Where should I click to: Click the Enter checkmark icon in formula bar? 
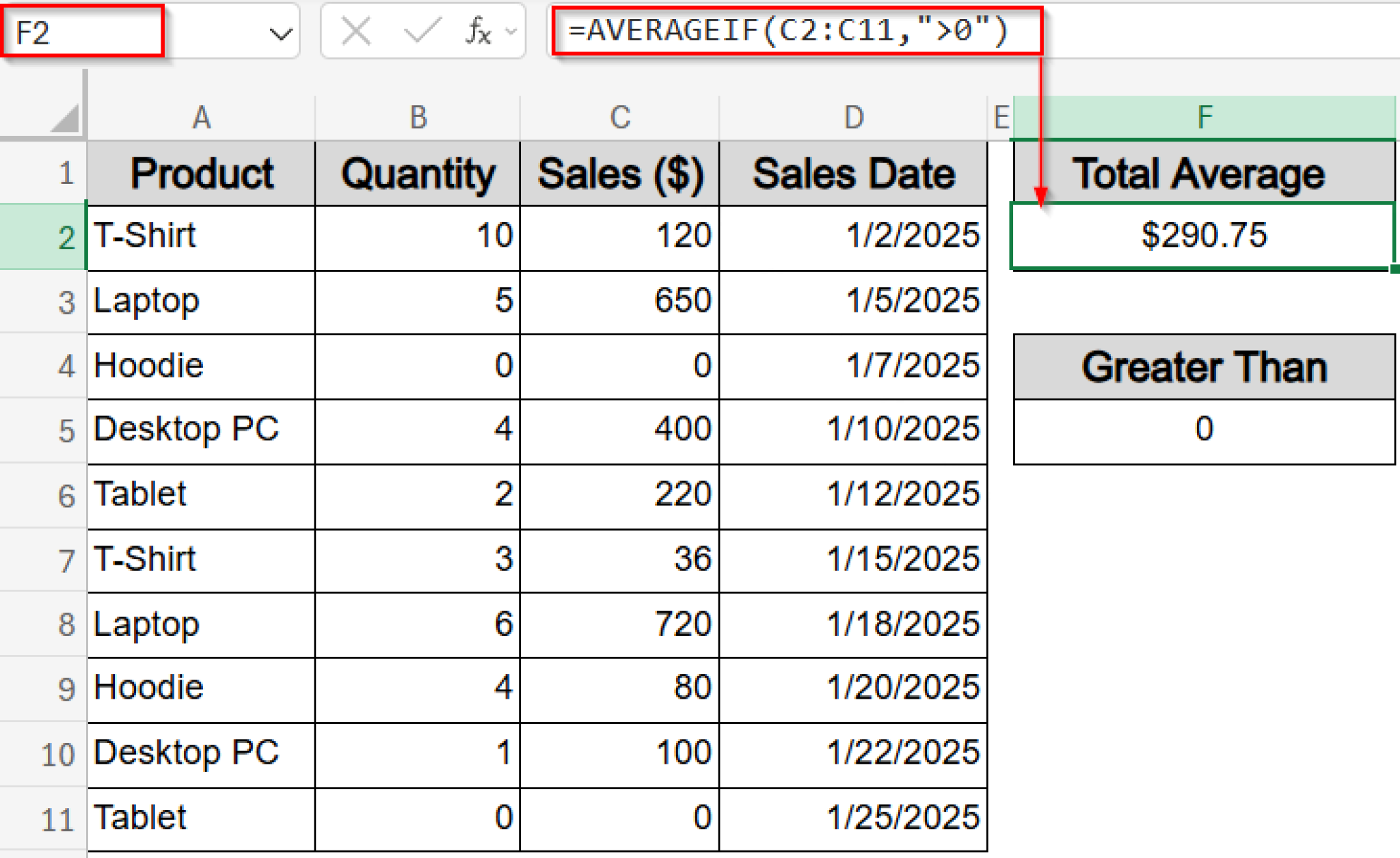pos(422,31)
